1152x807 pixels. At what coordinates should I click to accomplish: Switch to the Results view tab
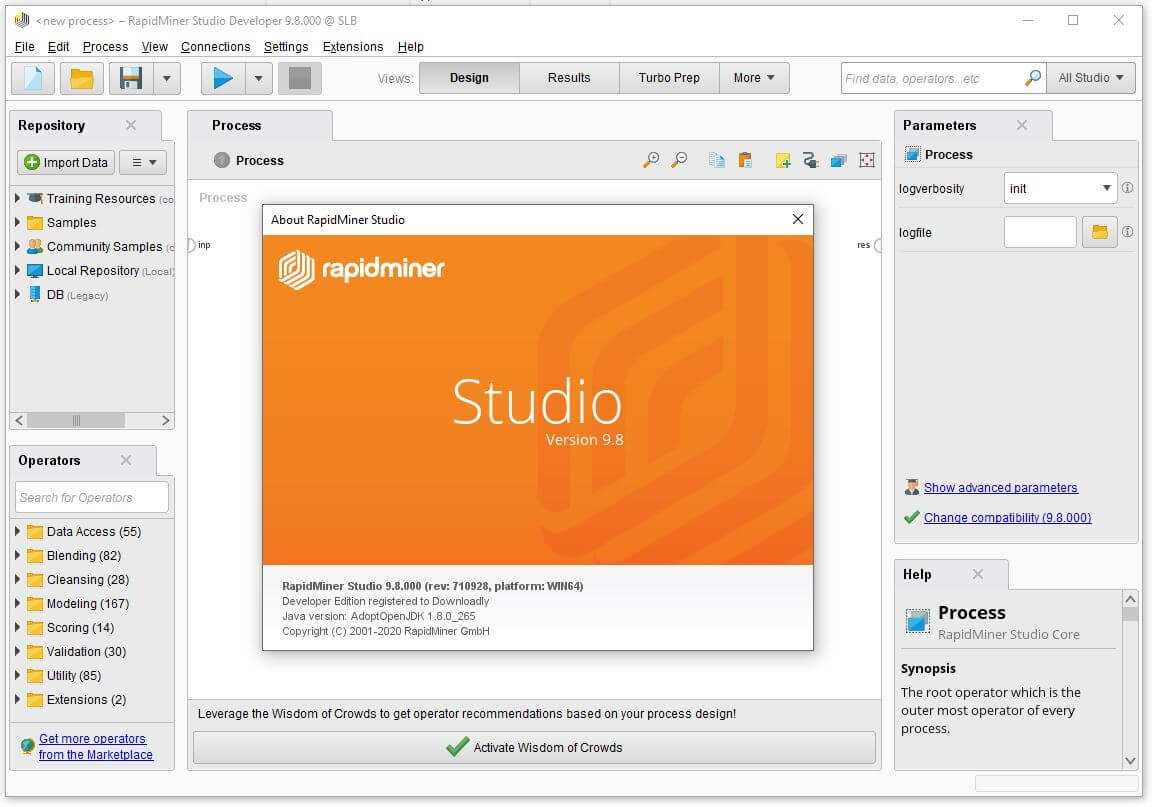point(568,77)
